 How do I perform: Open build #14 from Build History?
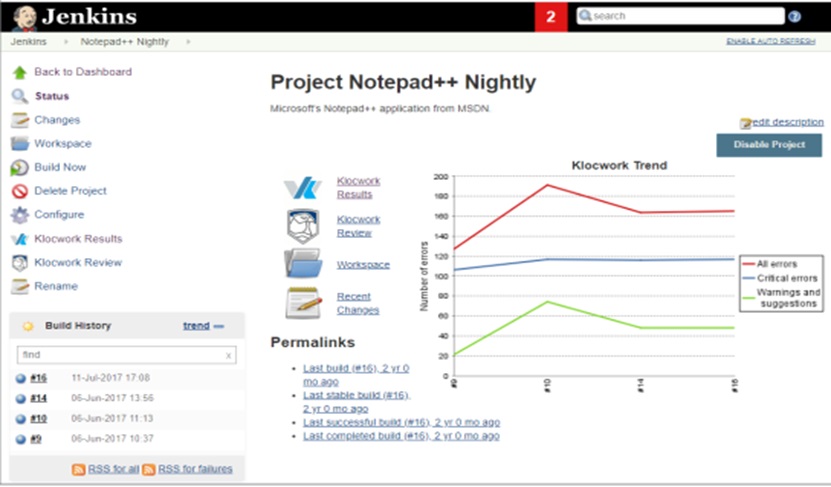coord(39,398)
